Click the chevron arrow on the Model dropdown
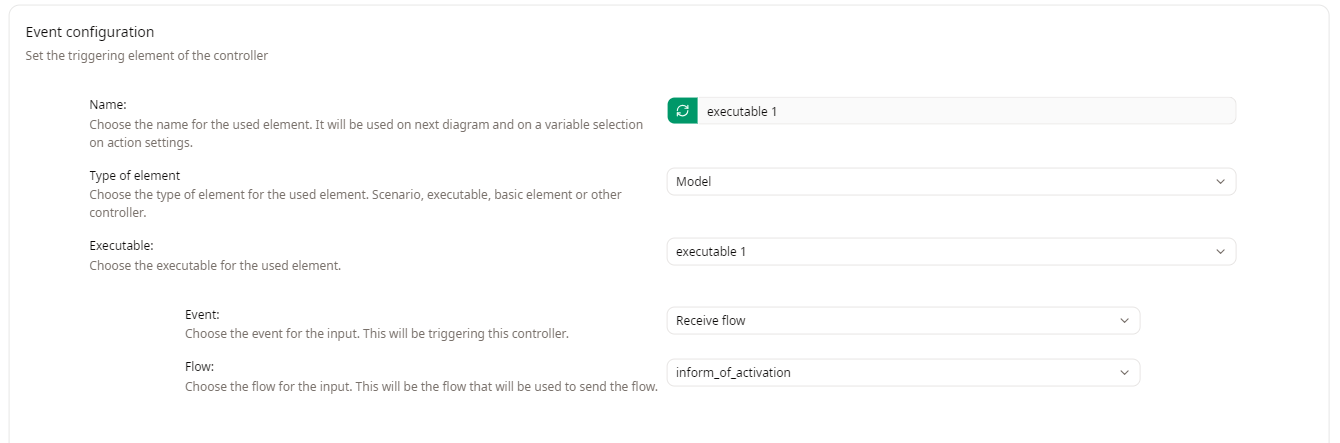The height and width of the screenshot is (443, 1340). tap(1219, 181)
